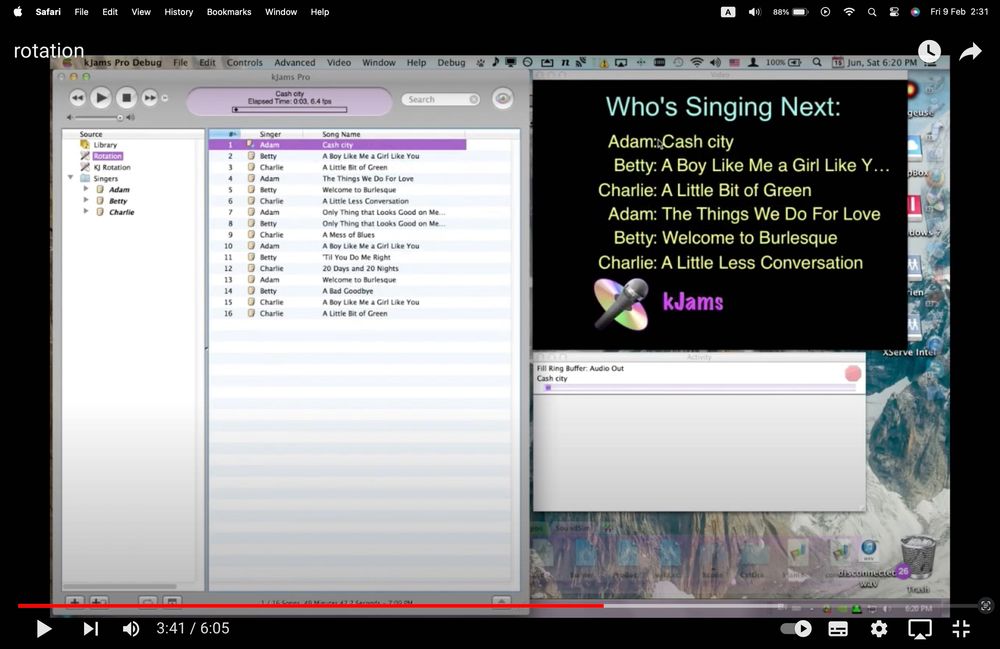Expand the Adam singer triangle
This screenshot has height=649, width=1000.
click(x=85, y=189)
